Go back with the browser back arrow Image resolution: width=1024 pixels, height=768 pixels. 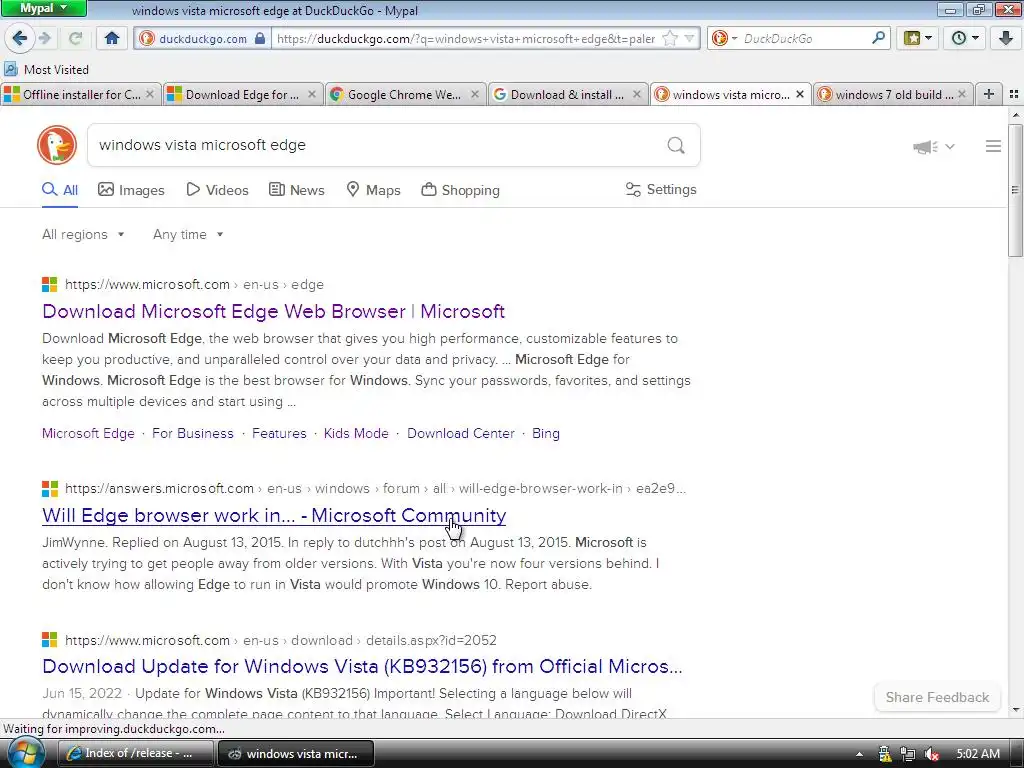click(x=20, y=38)
